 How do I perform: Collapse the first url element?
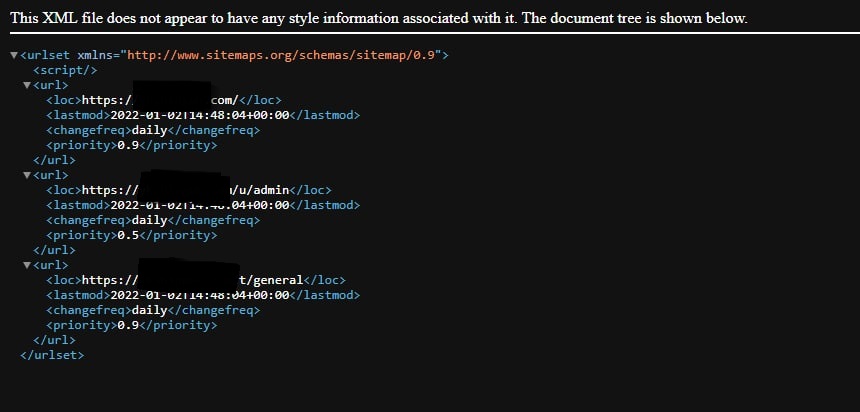pyautogui.click(x=27, y=86)
